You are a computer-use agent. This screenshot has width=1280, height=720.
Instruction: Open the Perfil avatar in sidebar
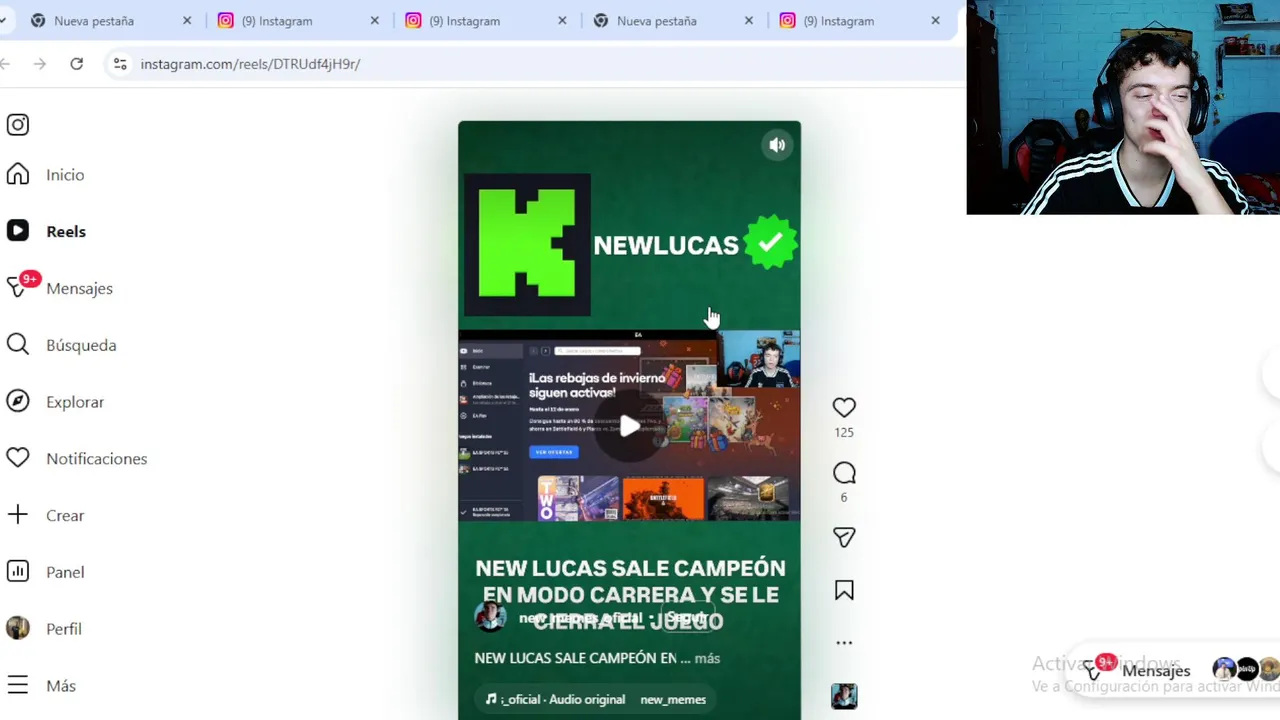tap(18, 628)
